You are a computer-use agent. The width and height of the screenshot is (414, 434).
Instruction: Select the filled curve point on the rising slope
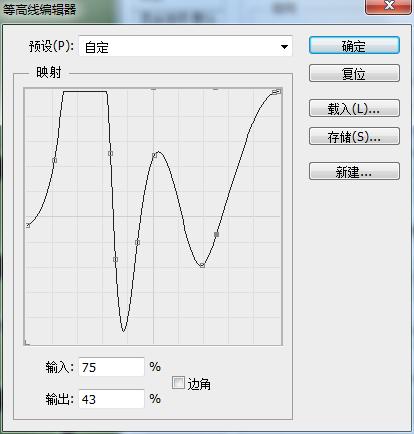216,235
